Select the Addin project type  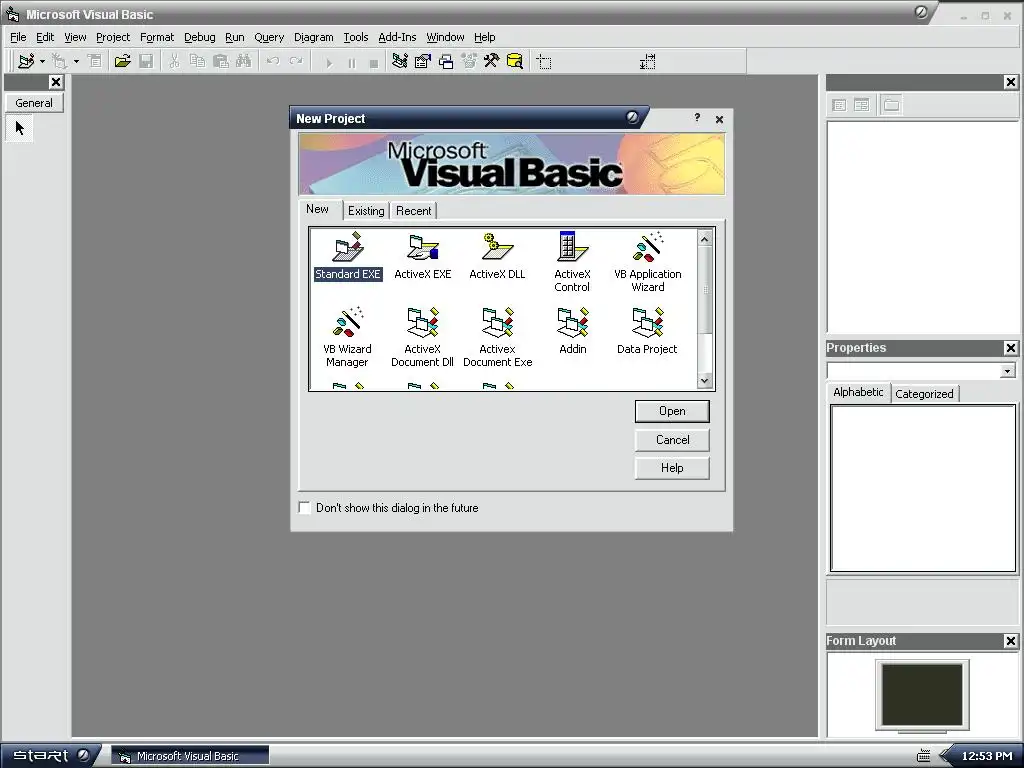click(573, 330)
